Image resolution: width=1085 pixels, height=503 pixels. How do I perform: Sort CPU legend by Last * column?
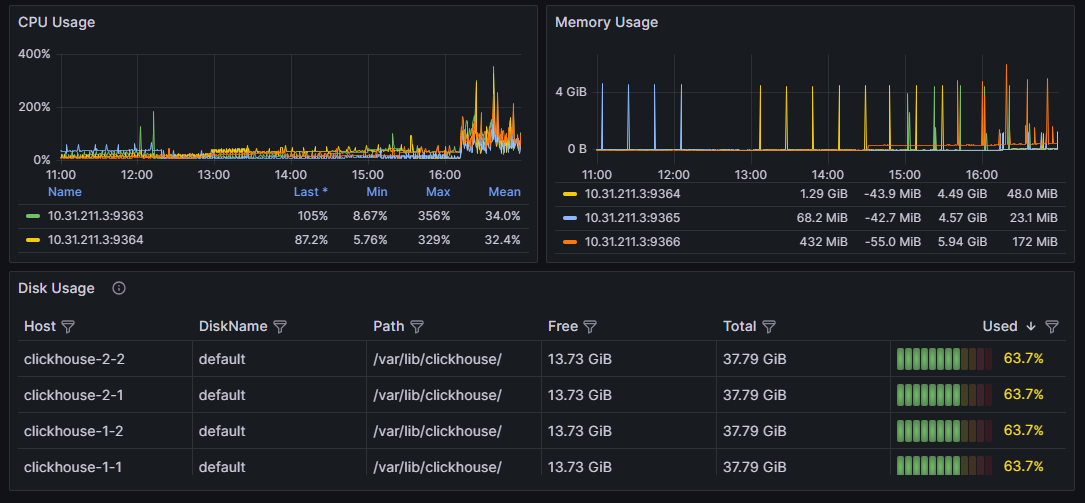tap(310, 192)
